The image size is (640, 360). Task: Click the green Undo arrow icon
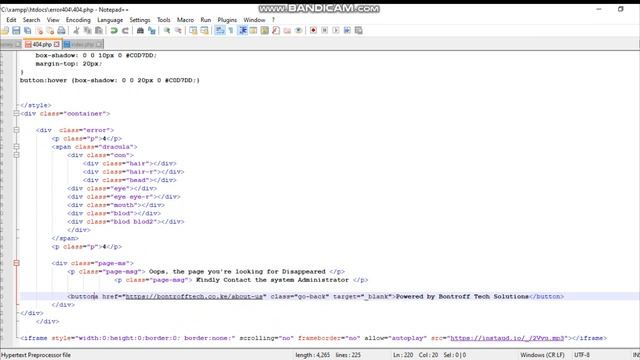click(114, 31)
